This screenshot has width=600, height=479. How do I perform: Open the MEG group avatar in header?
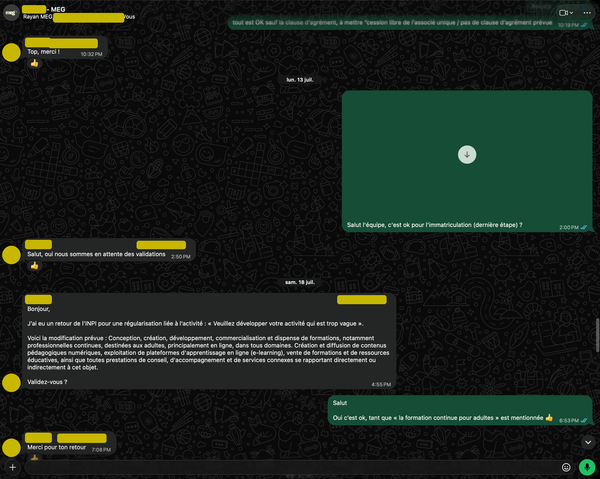11,13
